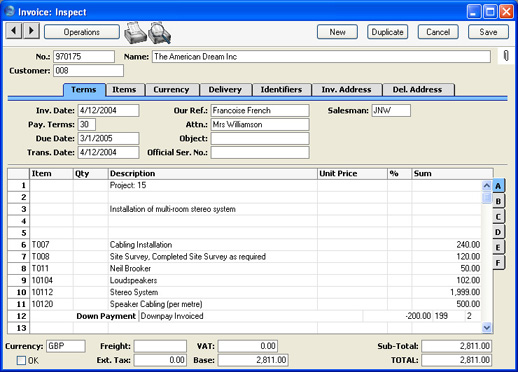Open the Operations menu
Viewport: 518px width, 372px height.
(x=82, y=32)
